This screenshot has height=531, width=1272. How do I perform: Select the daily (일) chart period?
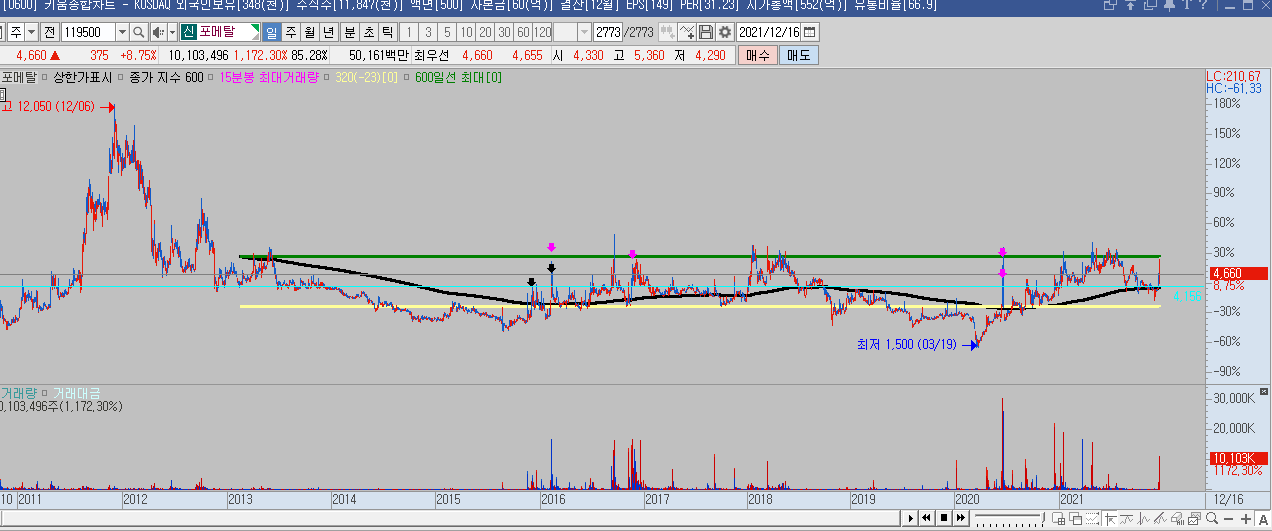271,32
